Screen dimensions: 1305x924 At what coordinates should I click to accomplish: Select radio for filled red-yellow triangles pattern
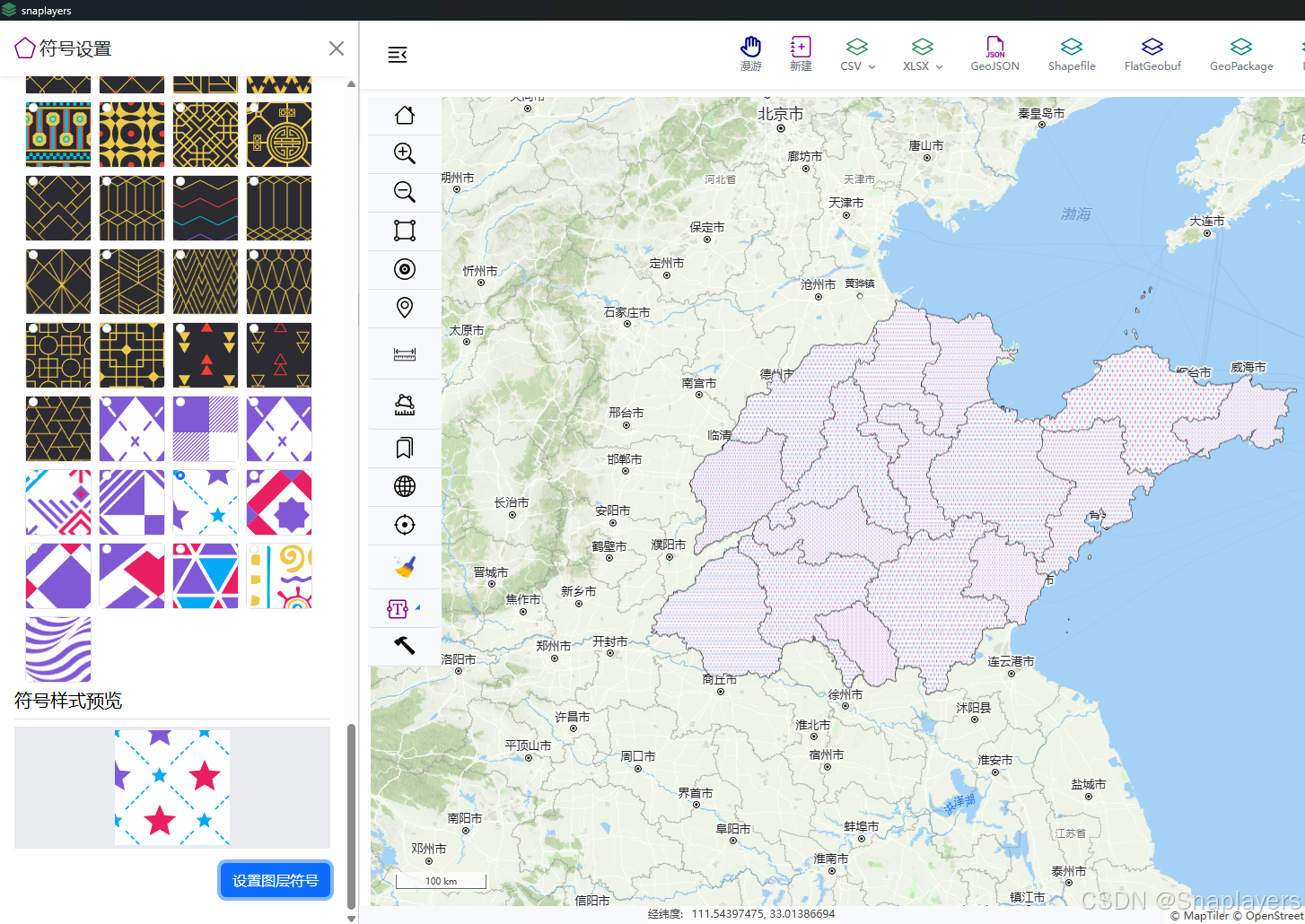[180, 328]
